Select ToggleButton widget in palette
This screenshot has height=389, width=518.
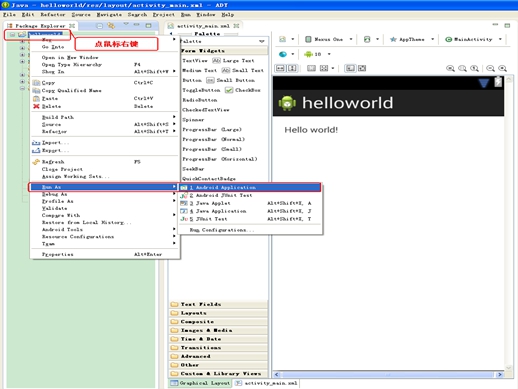point(201,90)
